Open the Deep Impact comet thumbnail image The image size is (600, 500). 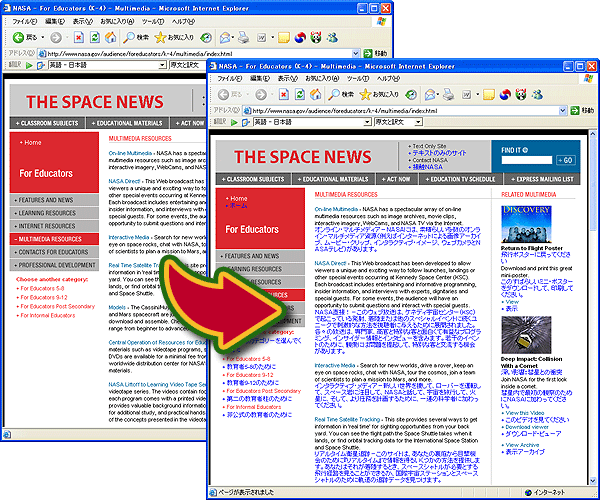click(526, 335)
